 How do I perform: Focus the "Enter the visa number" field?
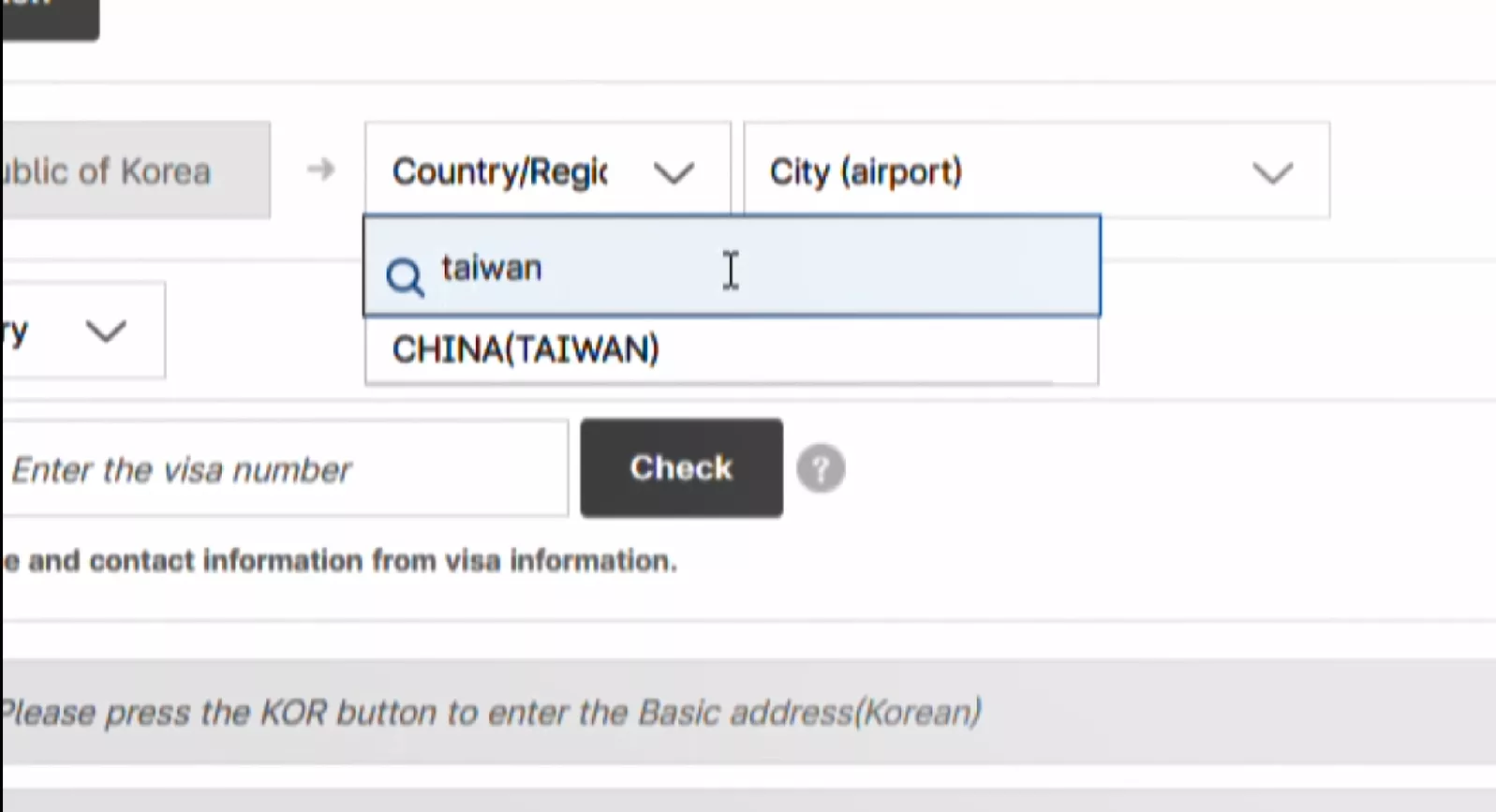click(281, 468)
